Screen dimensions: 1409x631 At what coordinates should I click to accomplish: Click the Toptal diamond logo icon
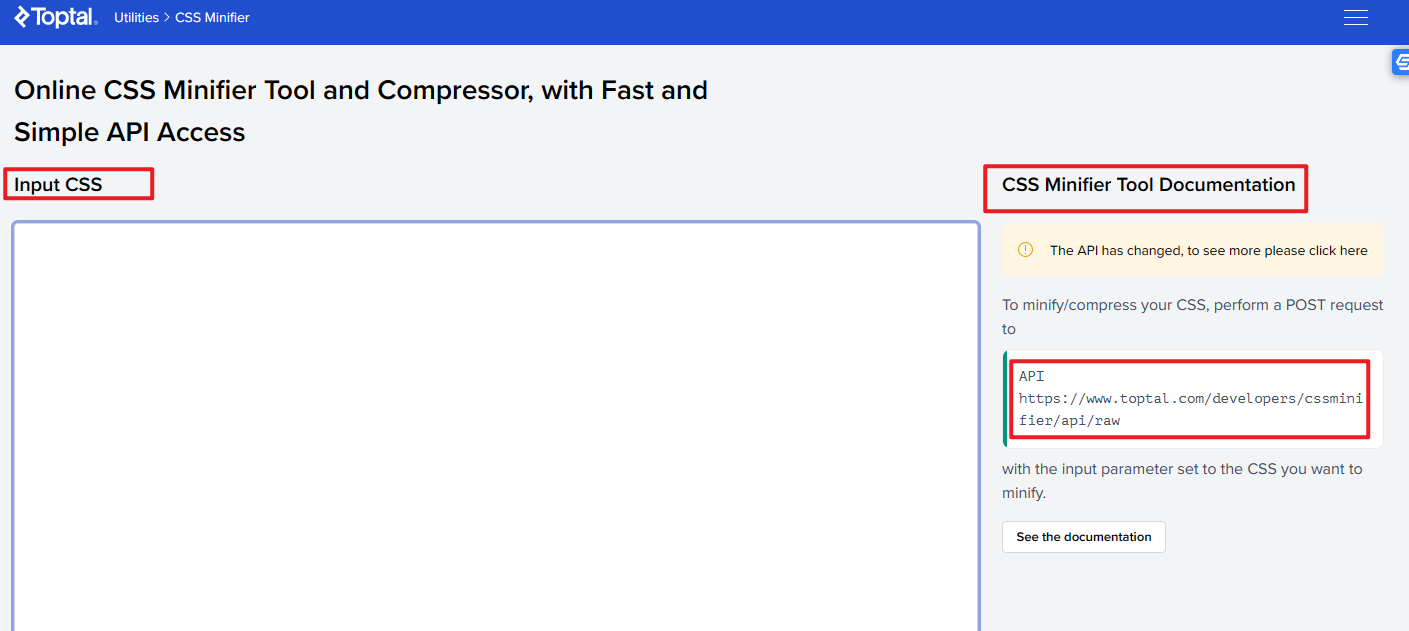(x=22, y=17)
